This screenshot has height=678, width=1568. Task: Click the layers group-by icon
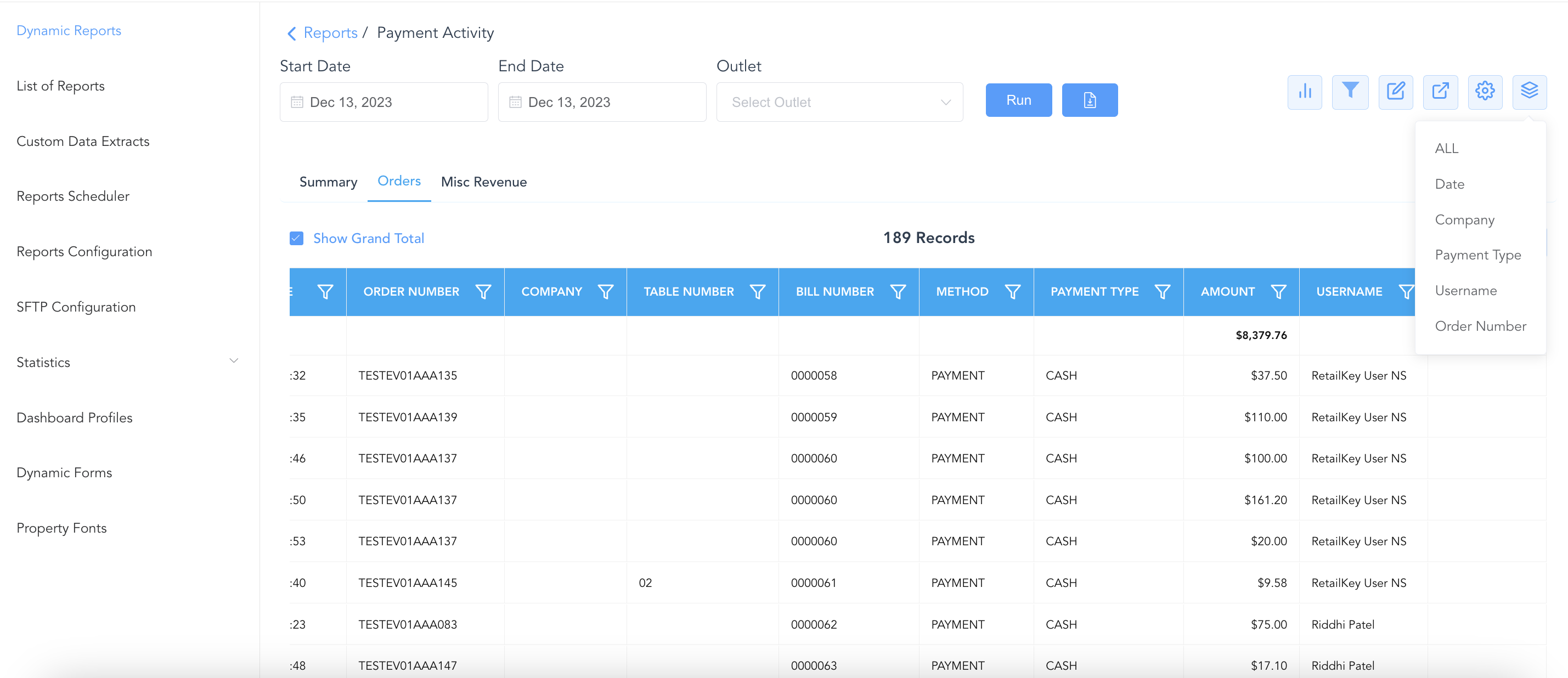pos(1529,92)
